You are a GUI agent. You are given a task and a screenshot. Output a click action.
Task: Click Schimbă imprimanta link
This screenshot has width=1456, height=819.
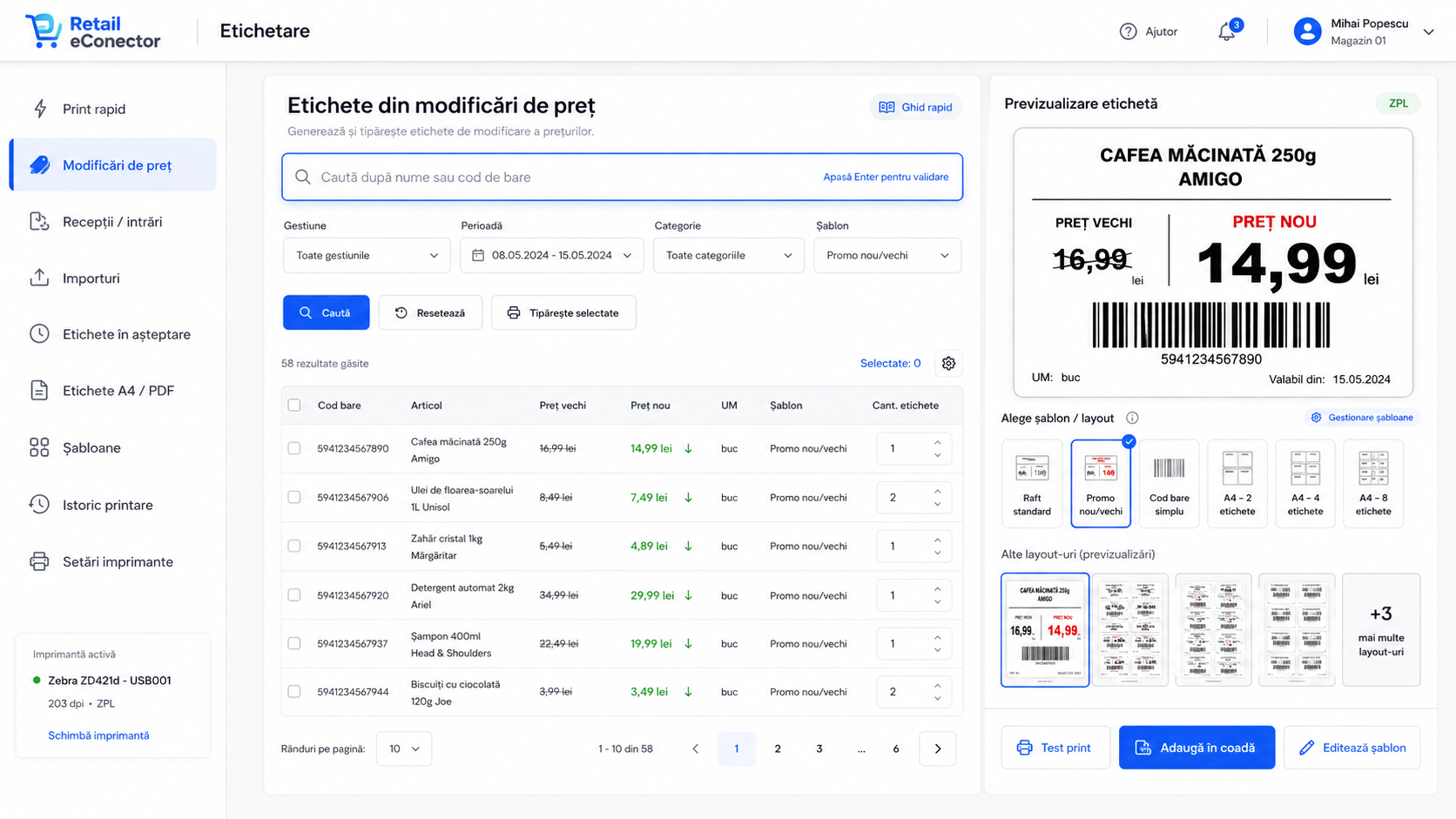pos(98,735)
